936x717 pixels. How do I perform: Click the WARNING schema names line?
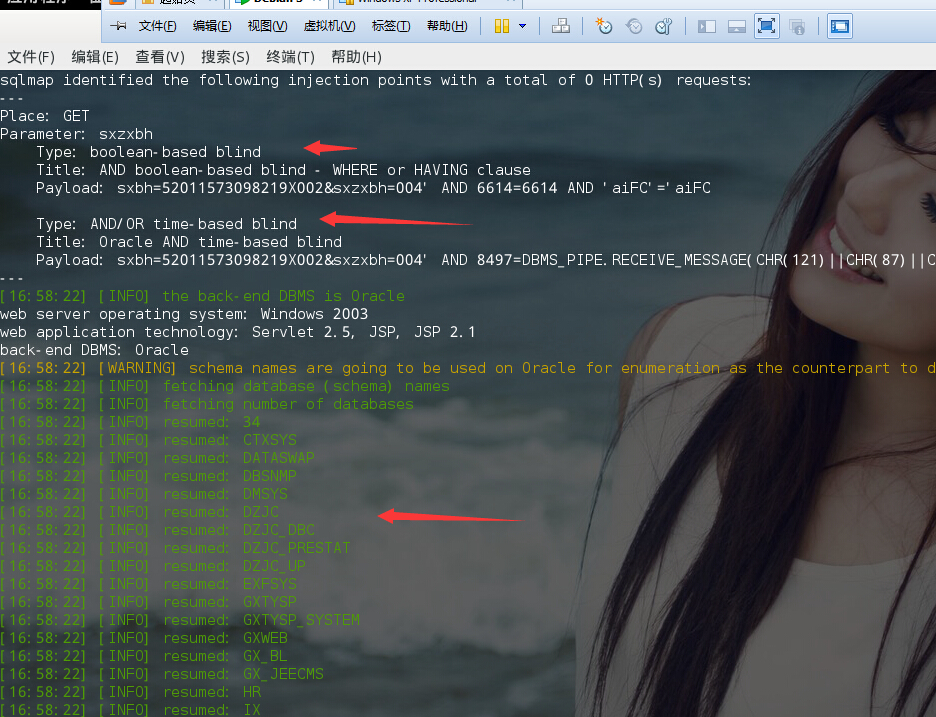pos(467,368)
